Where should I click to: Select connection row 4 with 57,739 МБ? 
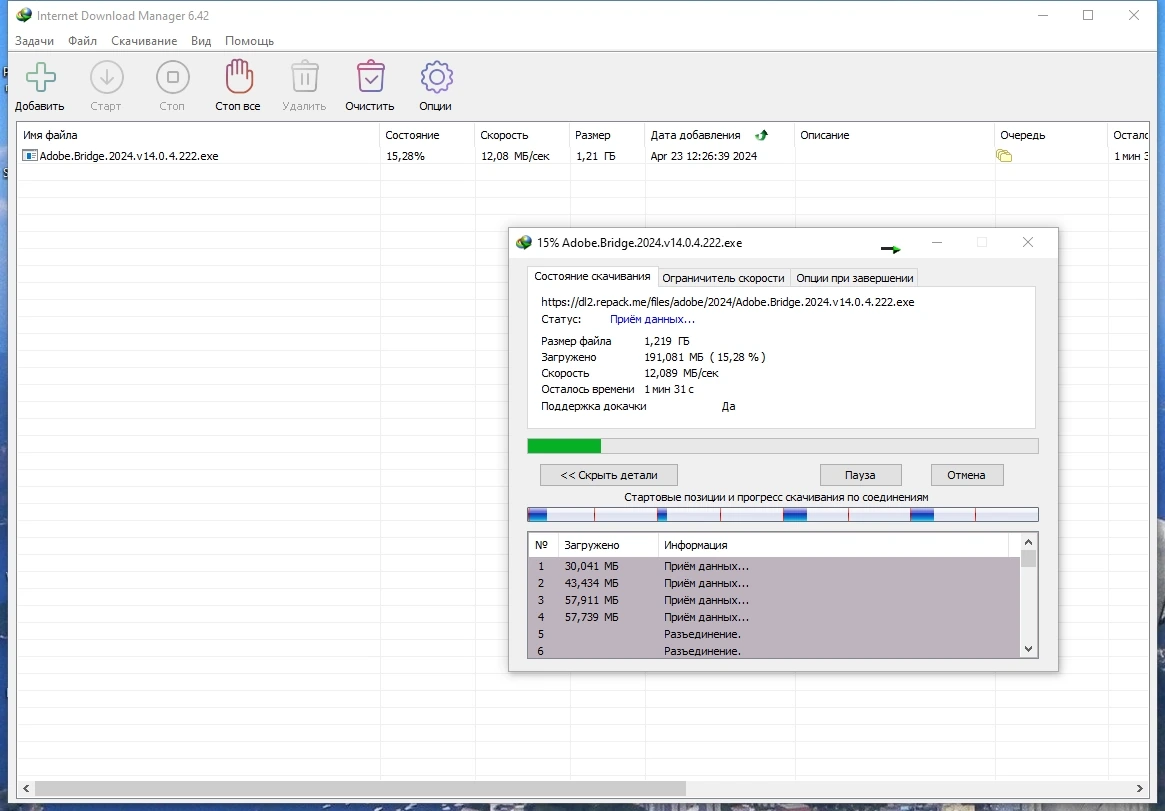click(x=774, y=617)
